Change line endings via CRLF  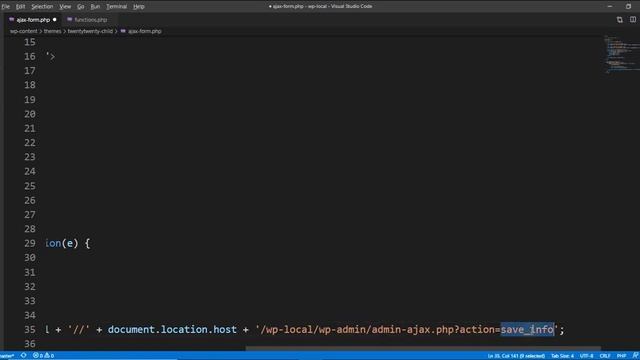point(605,356)
